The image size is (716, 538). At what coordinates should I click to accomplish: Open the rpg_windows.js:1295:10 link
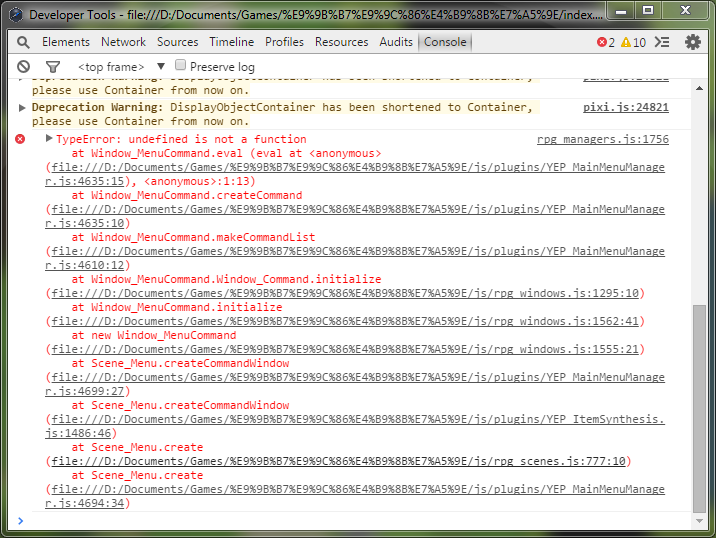point(345,293)
